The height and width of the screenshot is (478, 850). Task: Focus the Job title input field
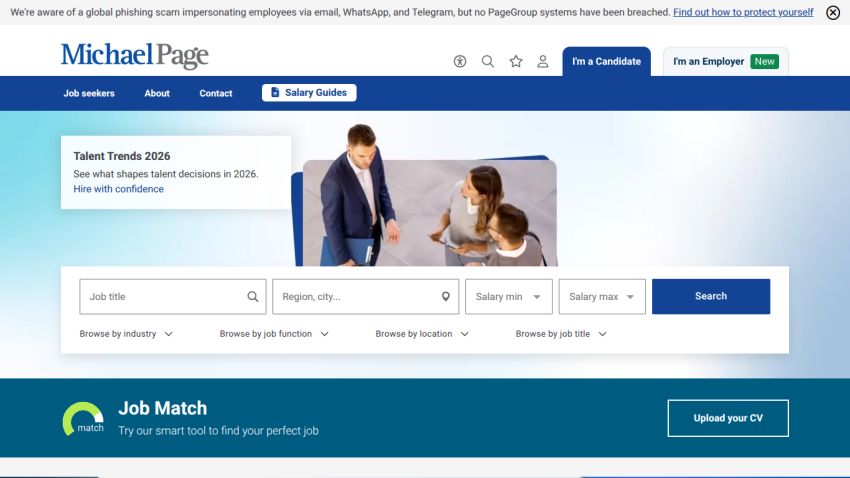(x=172, y=296)
